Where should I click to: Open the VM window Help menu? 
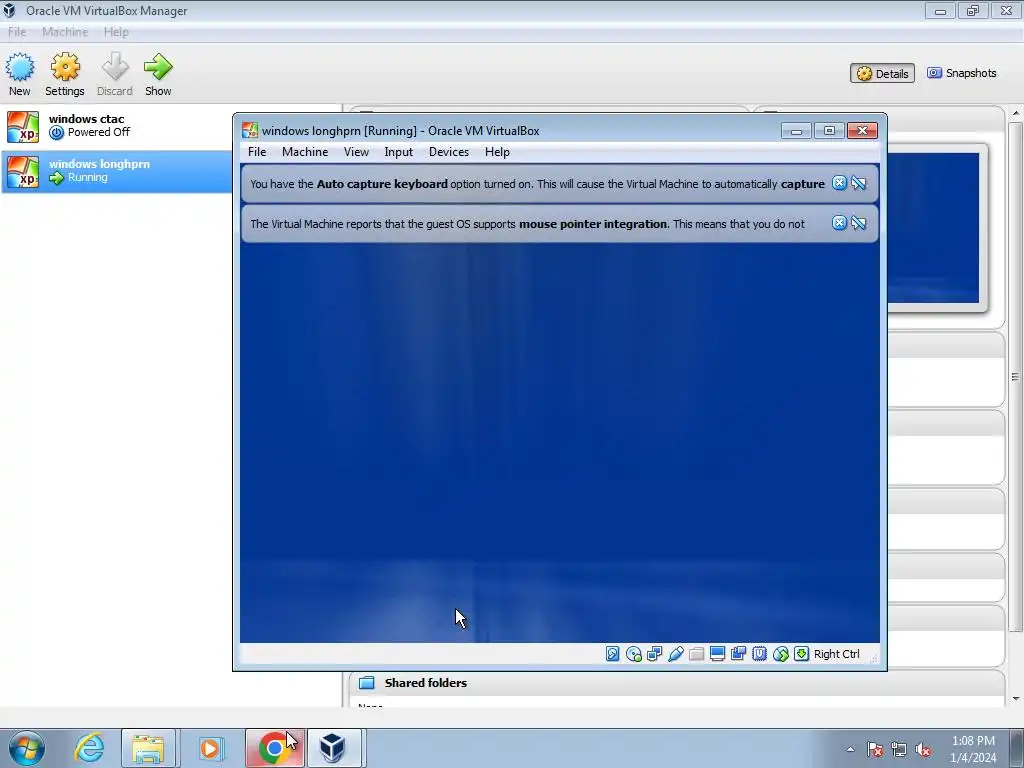497,152
